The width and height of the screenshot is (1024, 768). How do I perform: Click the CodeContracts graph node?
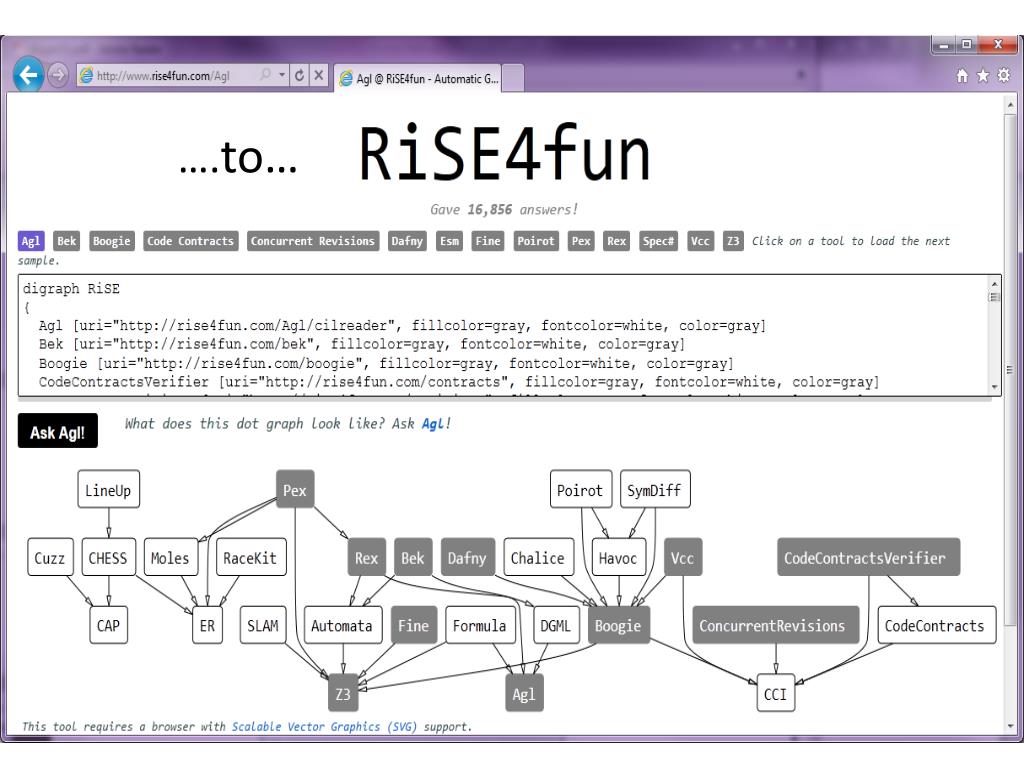(x=936, y=625)
